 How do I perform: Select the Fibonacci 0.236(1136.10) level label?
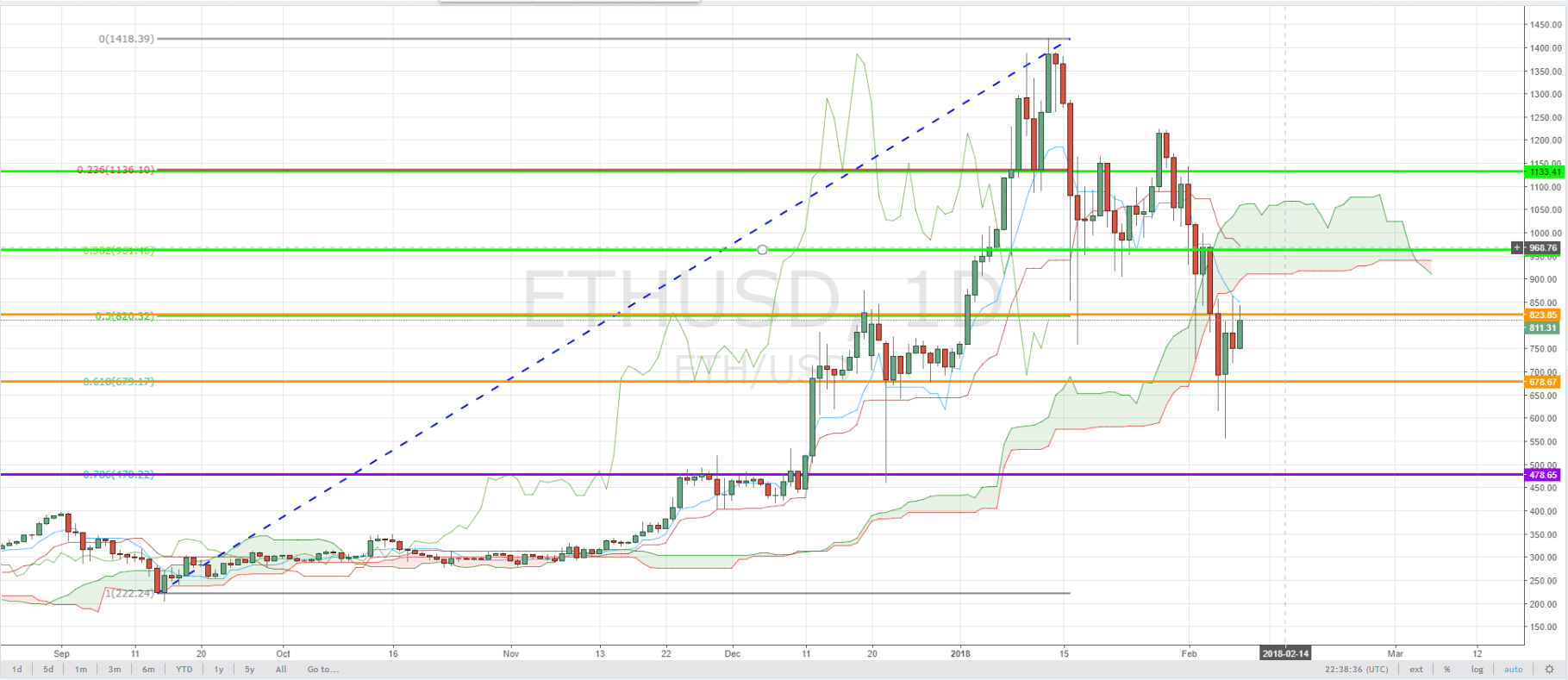point(116,170)
